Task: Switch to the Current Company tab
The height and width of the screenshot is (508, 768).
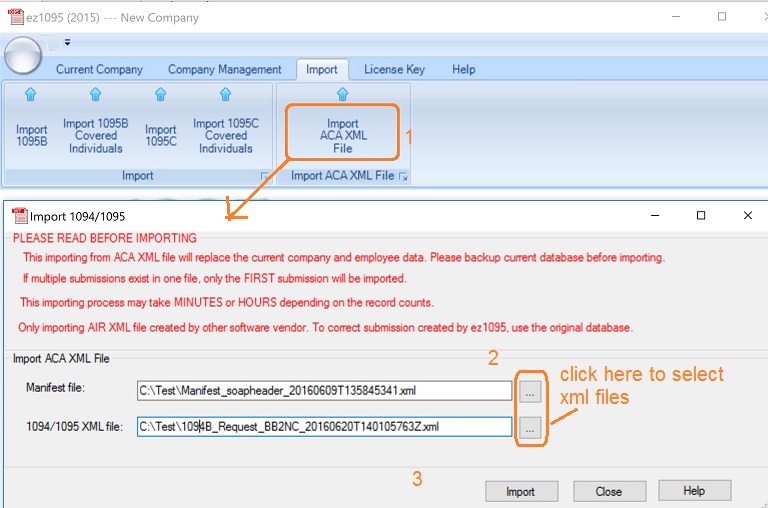Action: (x=99, y=69)
